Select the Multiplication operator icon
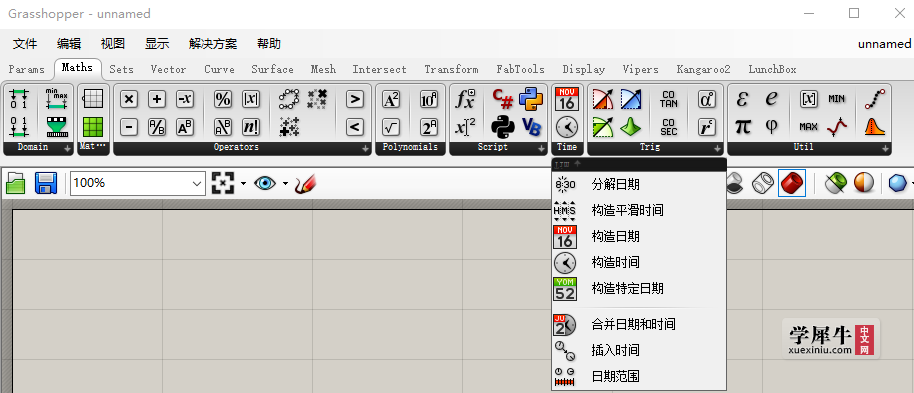 tap(129, 100)
